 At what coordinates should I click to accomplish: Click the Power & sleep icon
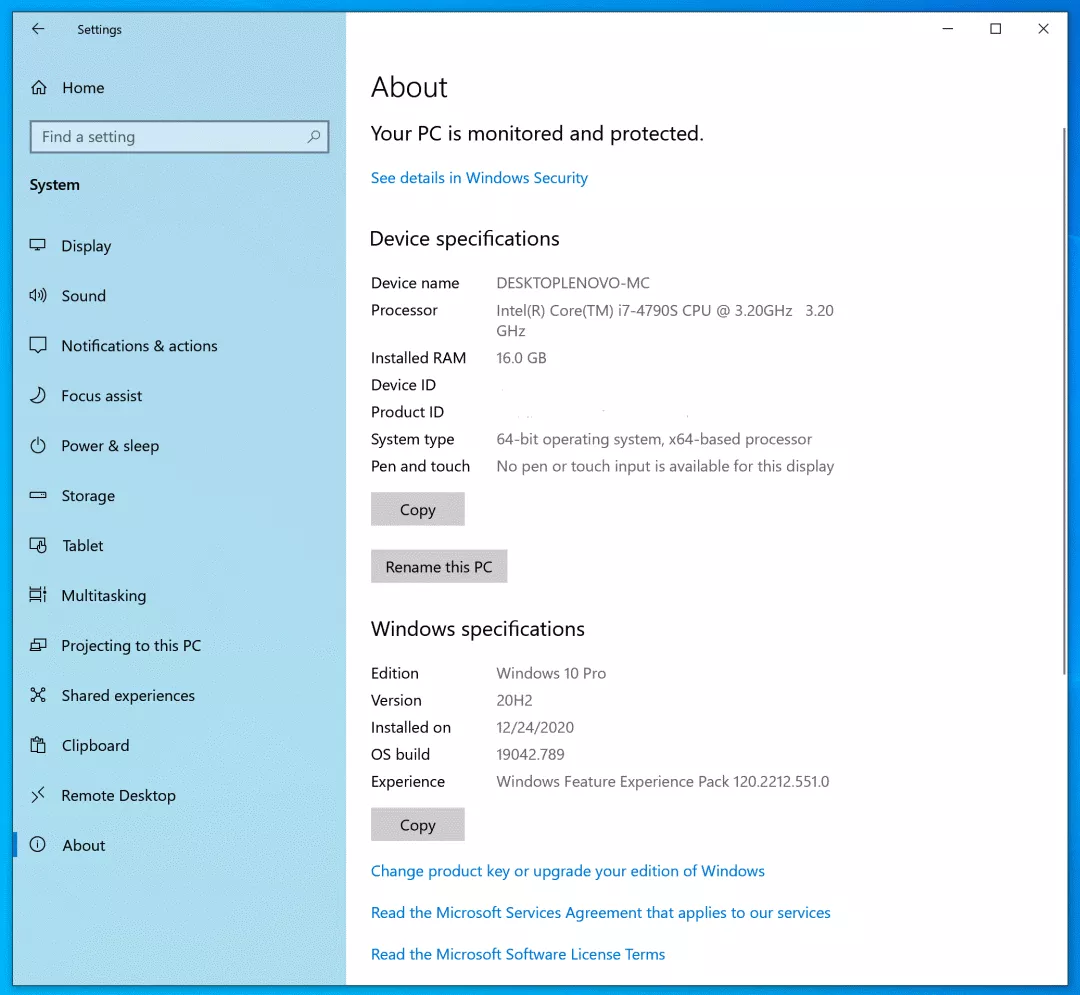[x=38, y=446]
